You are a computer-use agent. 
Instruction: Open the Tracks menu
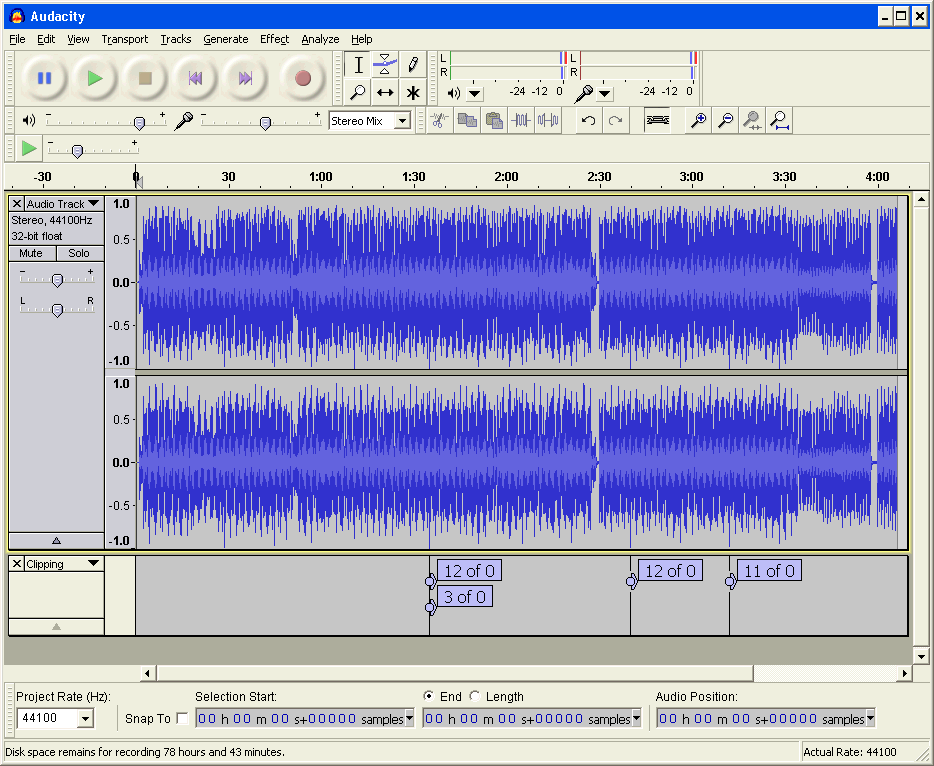(x=176, y=39)
